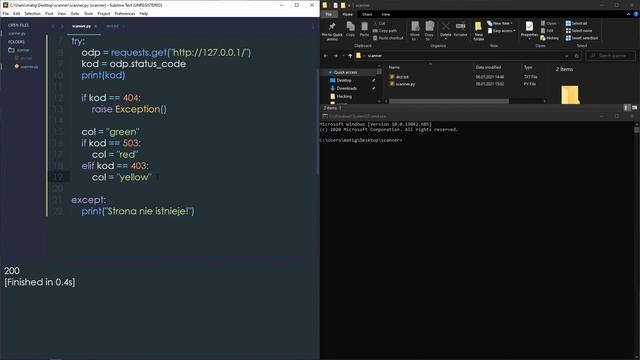Collapse the Explorer ribbon with chevron
640x360 pixels.
coord(629,14)
